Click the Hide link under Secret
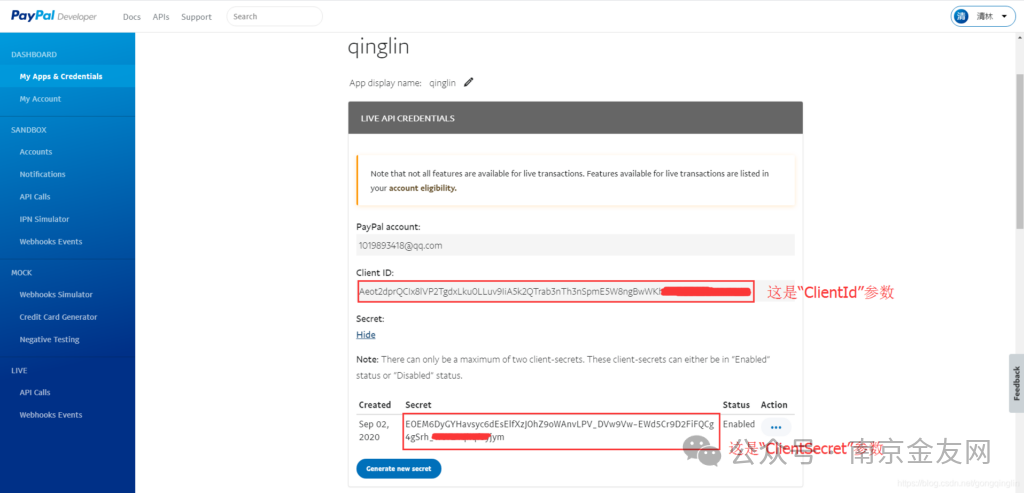1024x493 pixels. pos(366,335)
